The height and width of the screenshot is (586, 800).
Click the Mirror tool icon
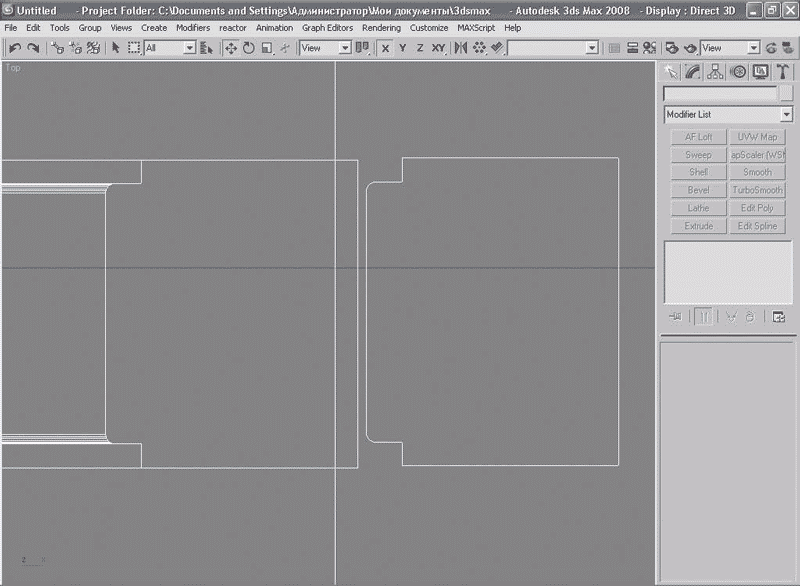pyautogui.click(x=461, y=48)
